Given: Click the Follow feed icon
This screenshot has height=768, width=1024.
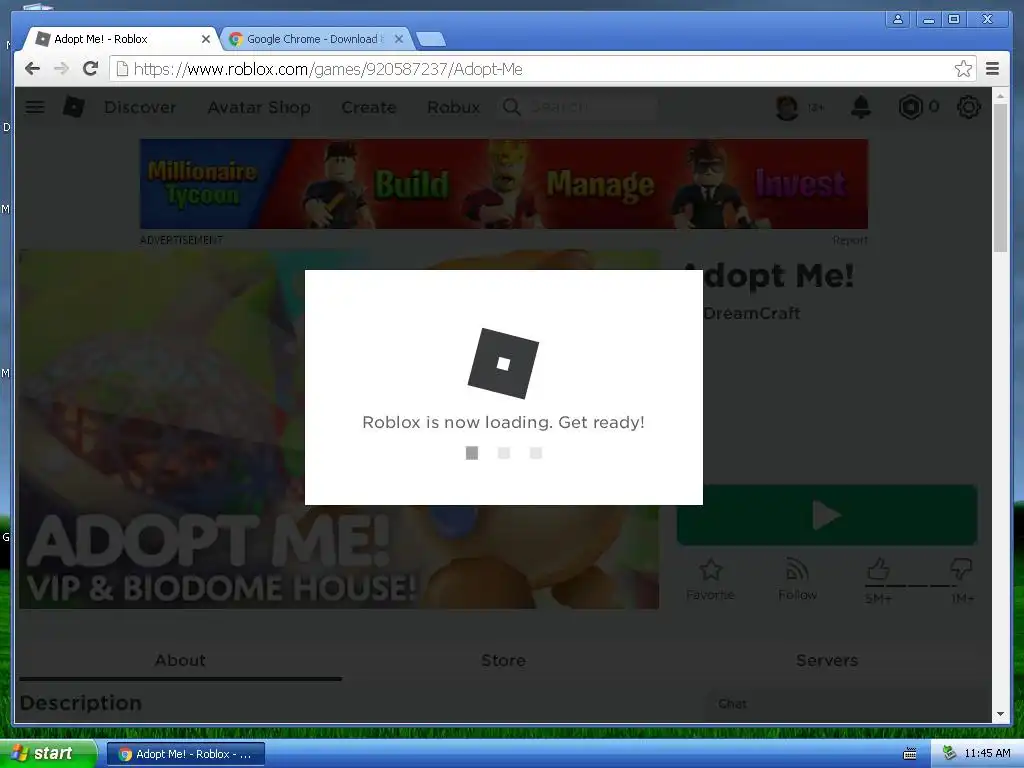Looking at the screenshot, I should [x=797, y=569].
